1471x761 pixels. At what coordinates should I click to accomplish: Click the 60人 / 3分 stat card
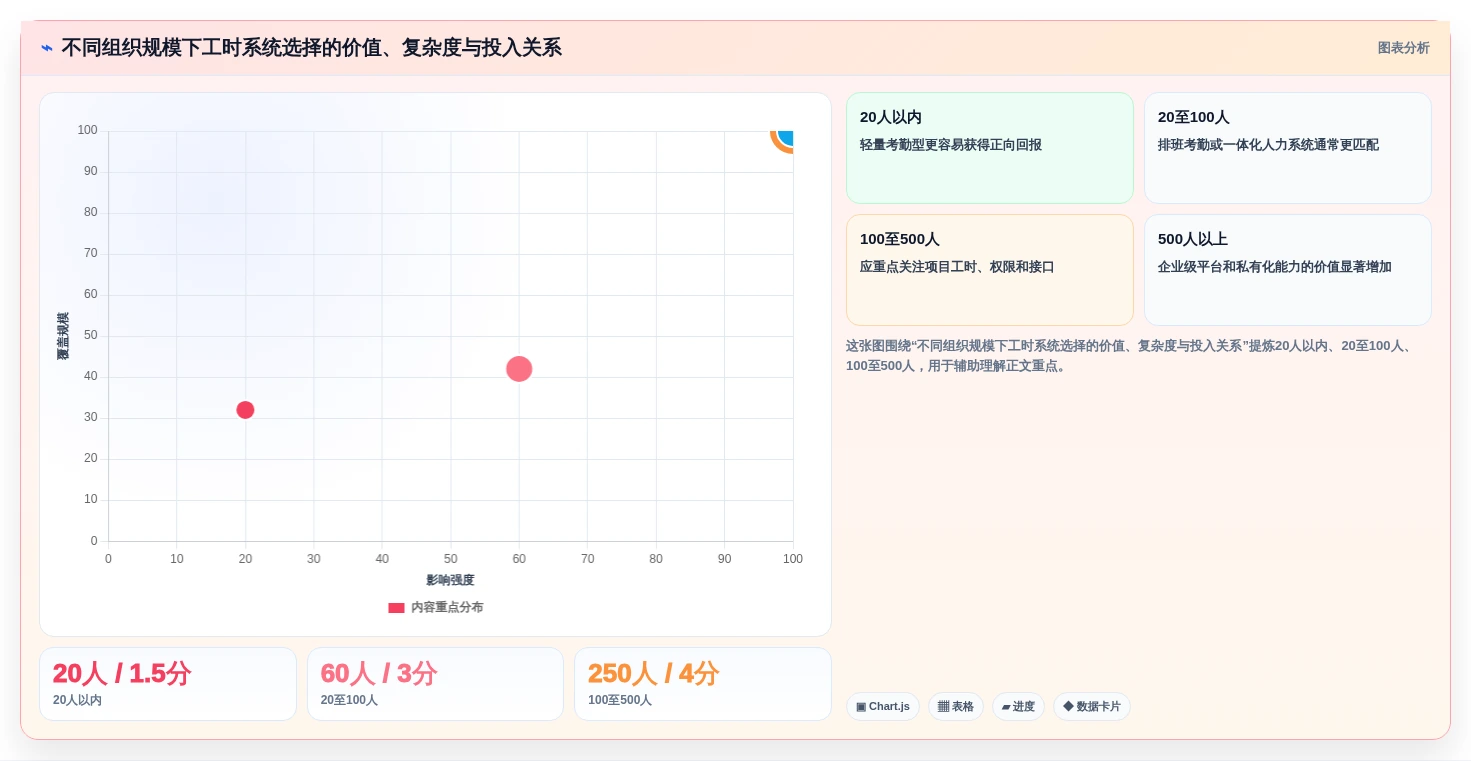tap(435, 684)
